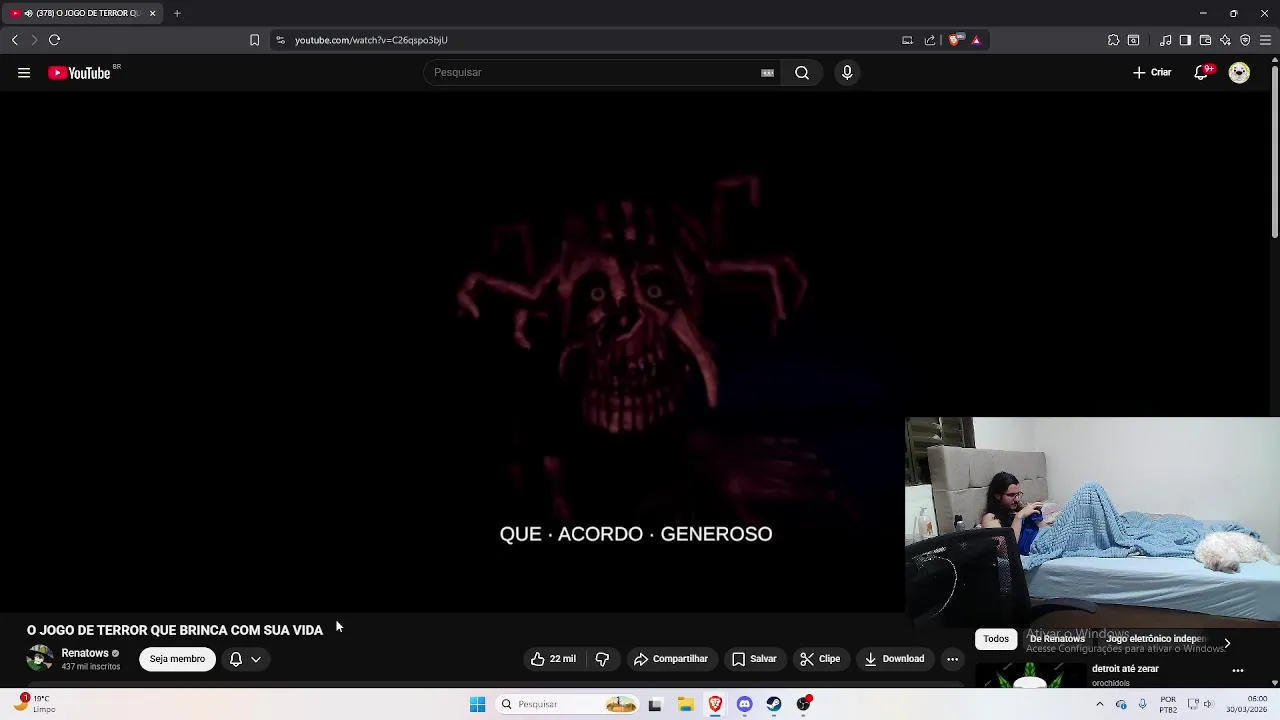
Task: Open weather widget showing 19°C
Action: pyautogui.click(x=33, y=703)
